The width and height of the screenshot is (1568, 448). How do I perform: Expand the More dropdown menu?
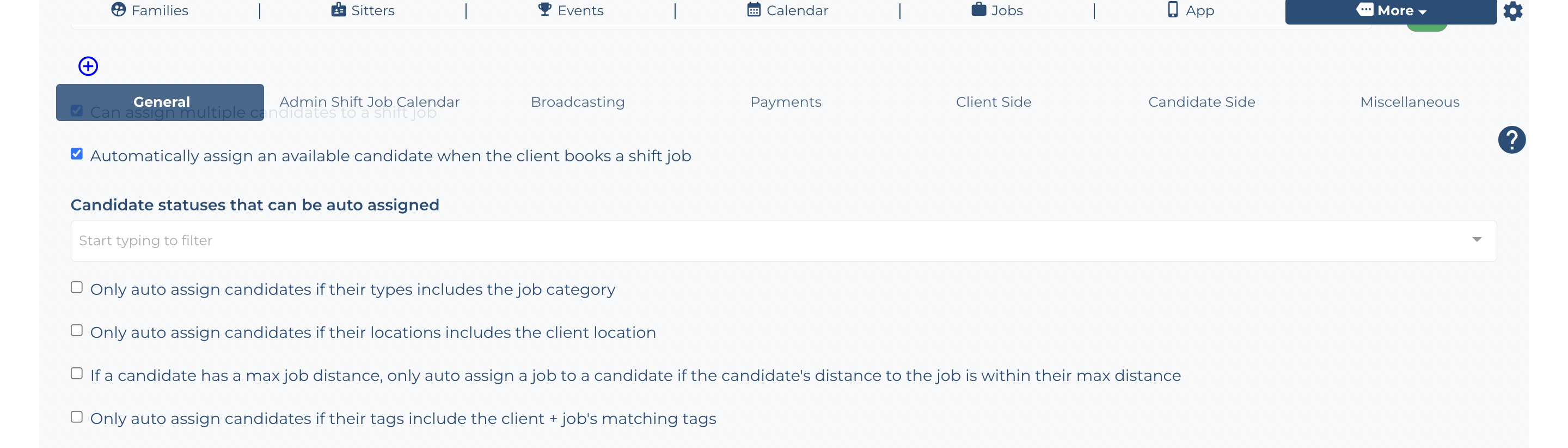click(1391, 11)
